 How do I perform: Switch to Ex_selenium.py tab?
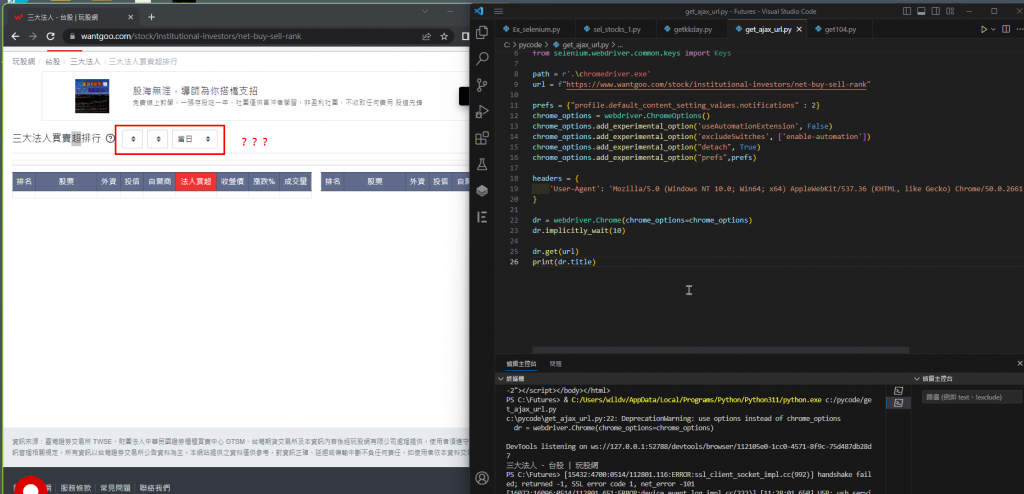tap(536, 29)
